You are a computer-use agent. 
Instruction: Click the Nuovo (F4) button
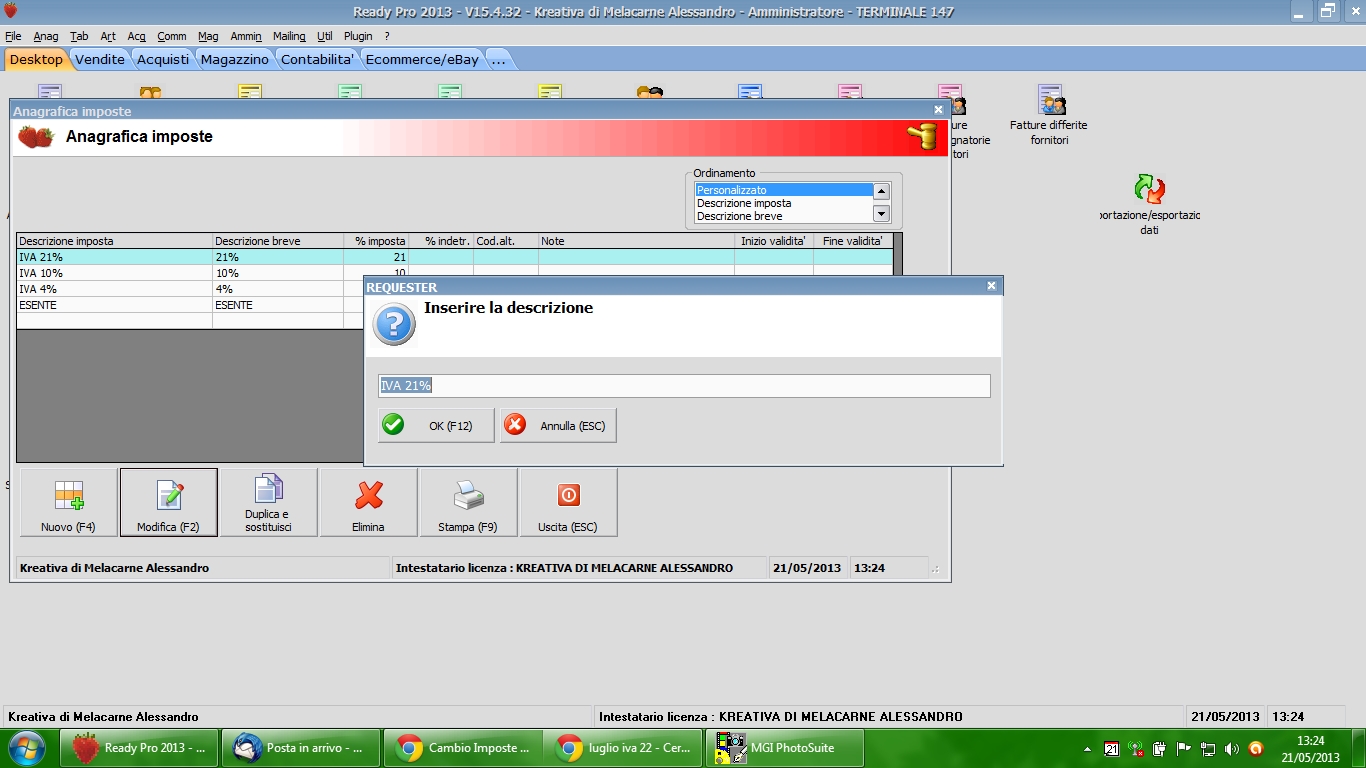pyautogui.click(x=69, y=502)
